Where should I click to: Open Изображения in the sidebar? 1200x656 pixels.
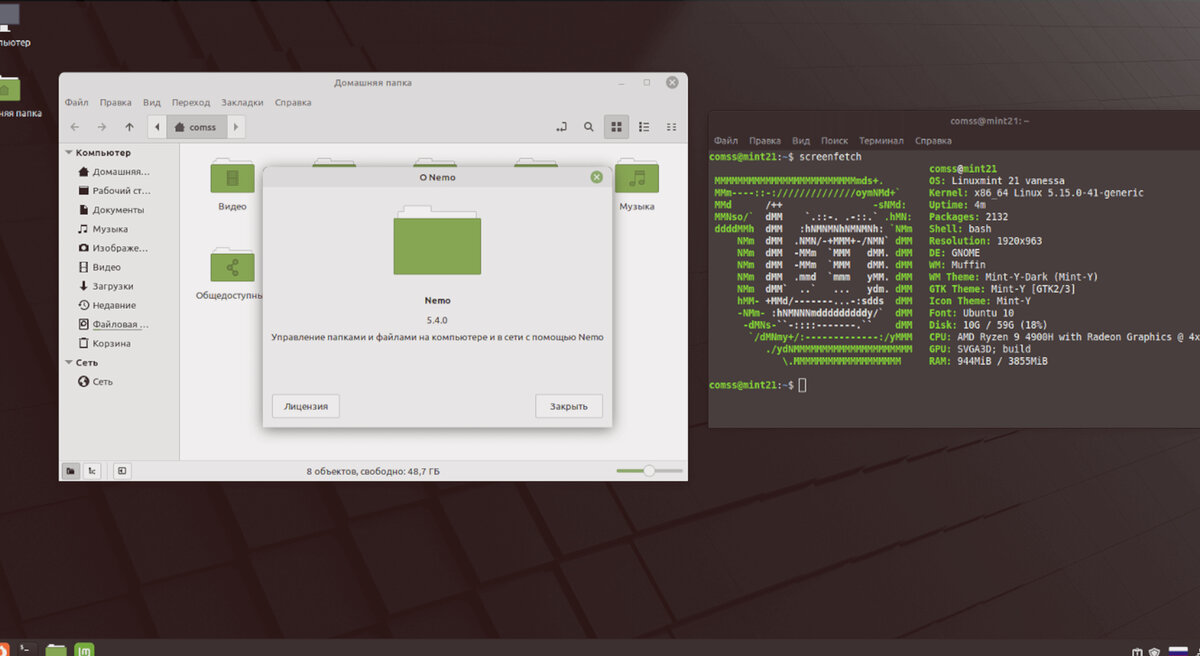tap(114, 248)
